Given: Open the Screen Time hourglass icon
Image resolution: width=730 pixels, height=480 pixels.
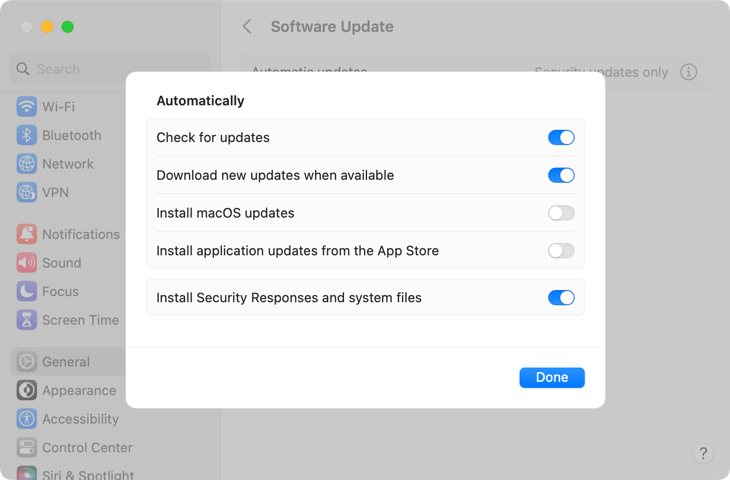Looking at the screenshot, I should tap(26, 321).
